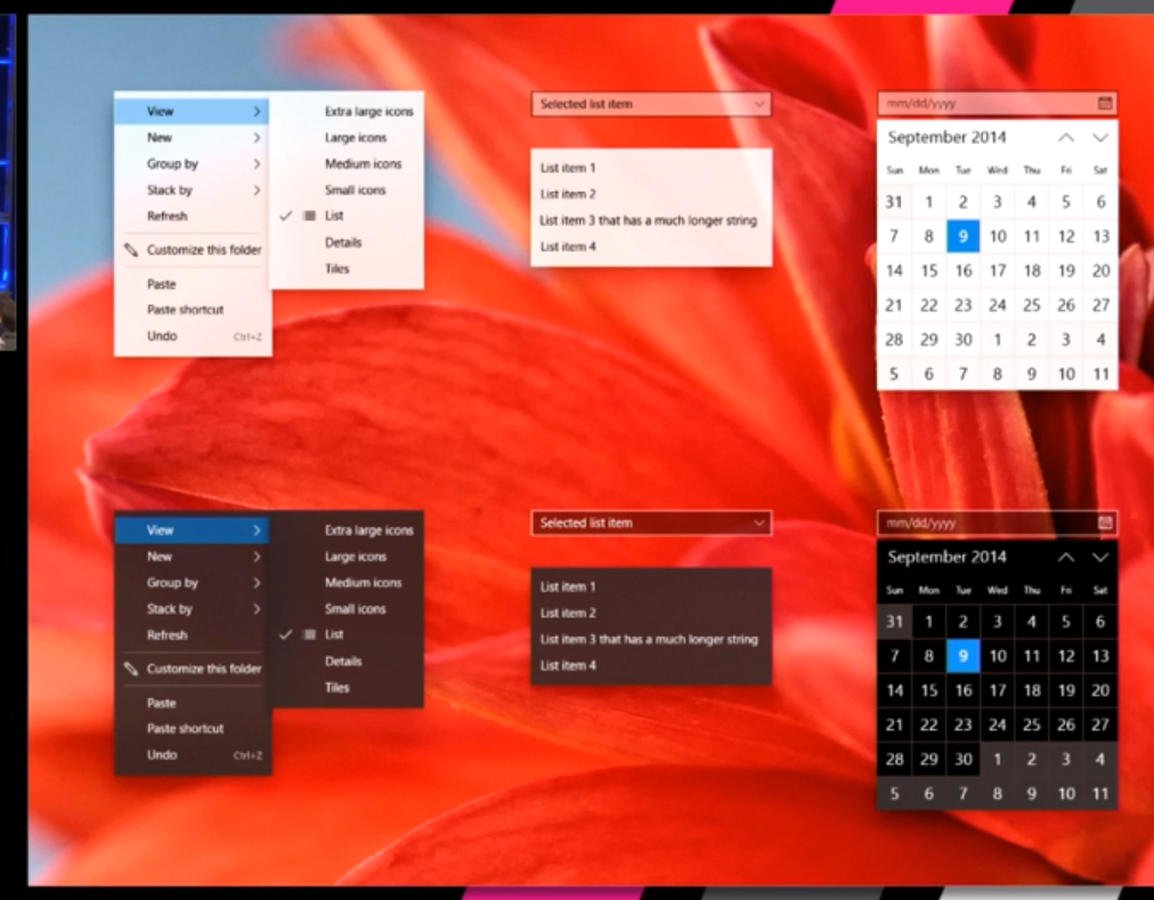The height and width of the screenshot is (900, 1154).
Task: Click September 2014 header in light calendar
Action: (946, 138)
